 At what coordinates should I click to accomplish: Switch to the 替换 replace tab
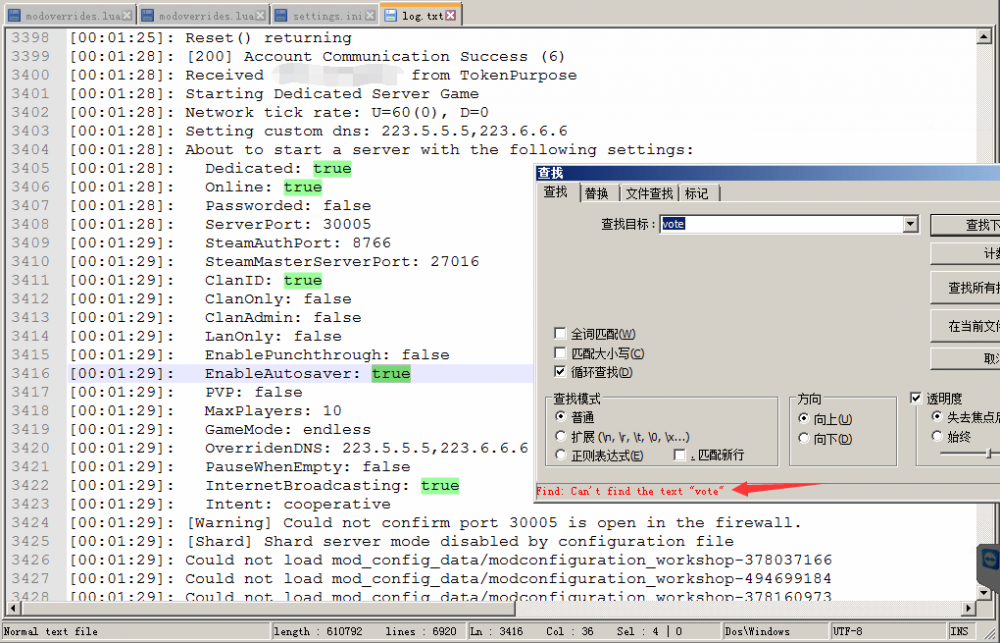pos(596,193)
